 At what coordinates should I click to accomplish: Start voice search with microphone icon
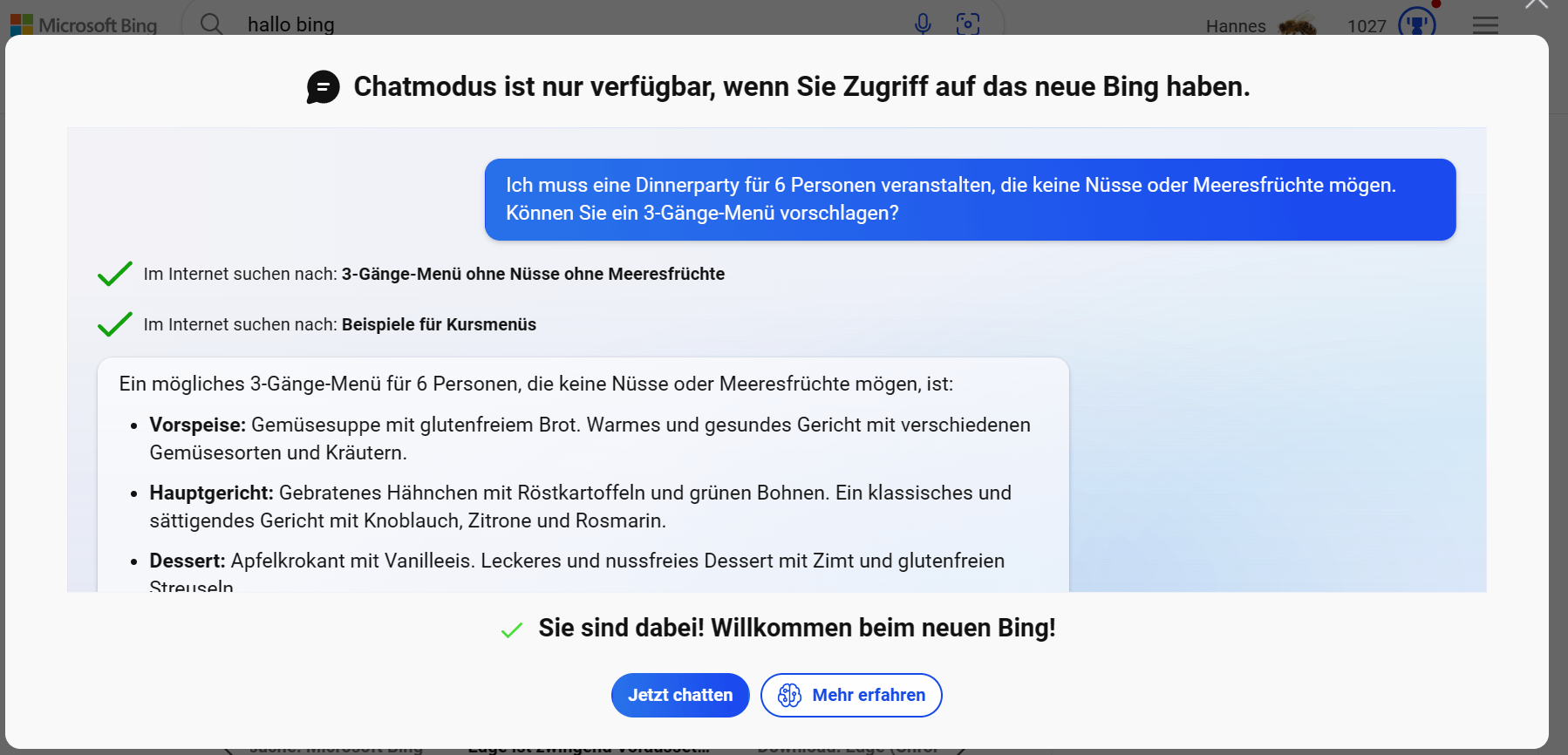coord(923,24)
